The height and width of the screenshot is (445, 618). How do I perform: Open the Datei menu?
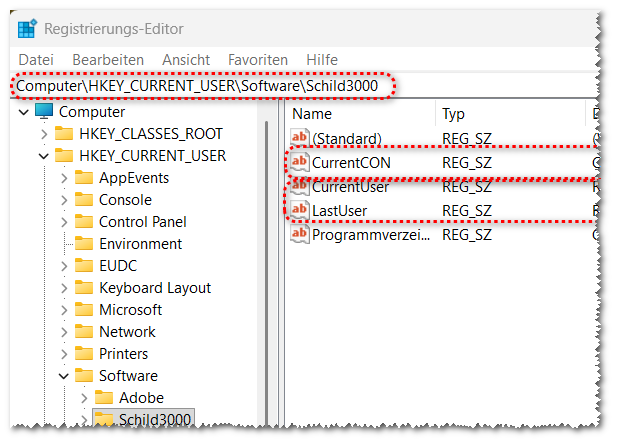click(x=36, y=60)
